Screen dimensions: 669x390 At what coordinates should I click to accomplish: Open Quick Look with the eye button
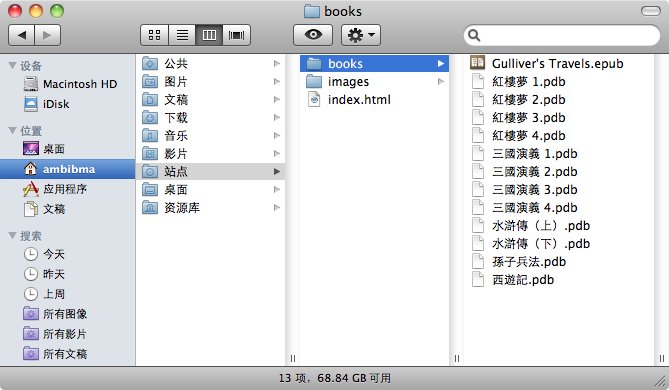click(x=313, y=35)
